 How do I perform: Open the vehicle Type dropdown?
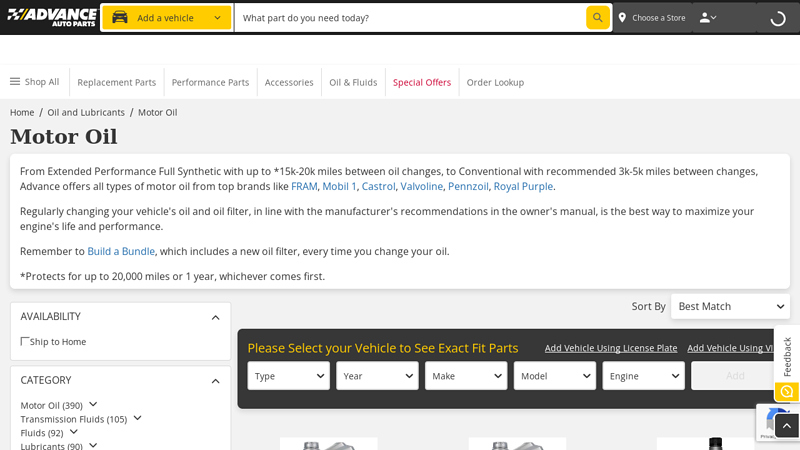tap(289, 376)
